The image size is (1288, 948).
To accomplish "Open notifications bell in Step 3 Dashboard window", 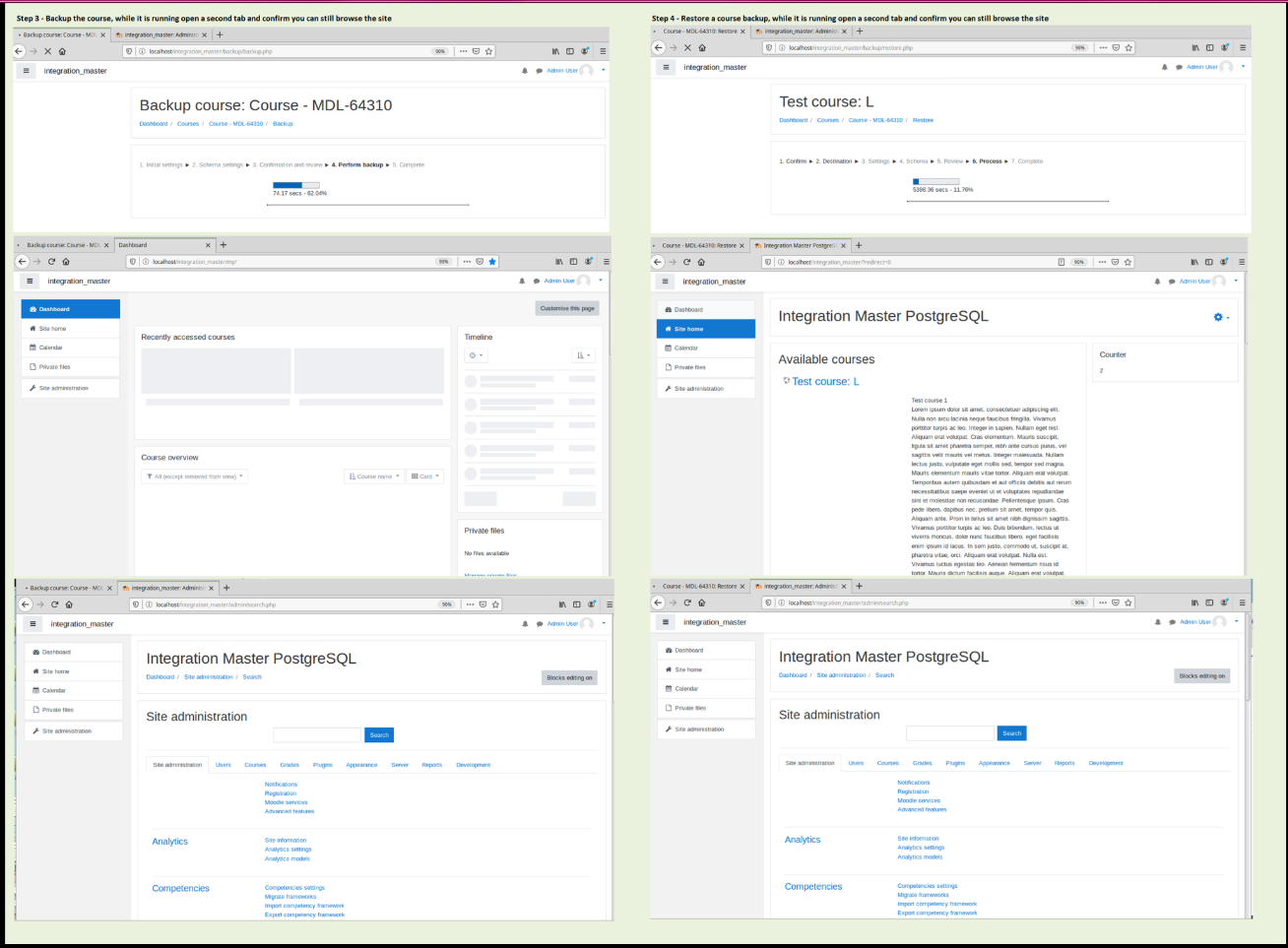I will pyautogui.click(x=522, y=281).
